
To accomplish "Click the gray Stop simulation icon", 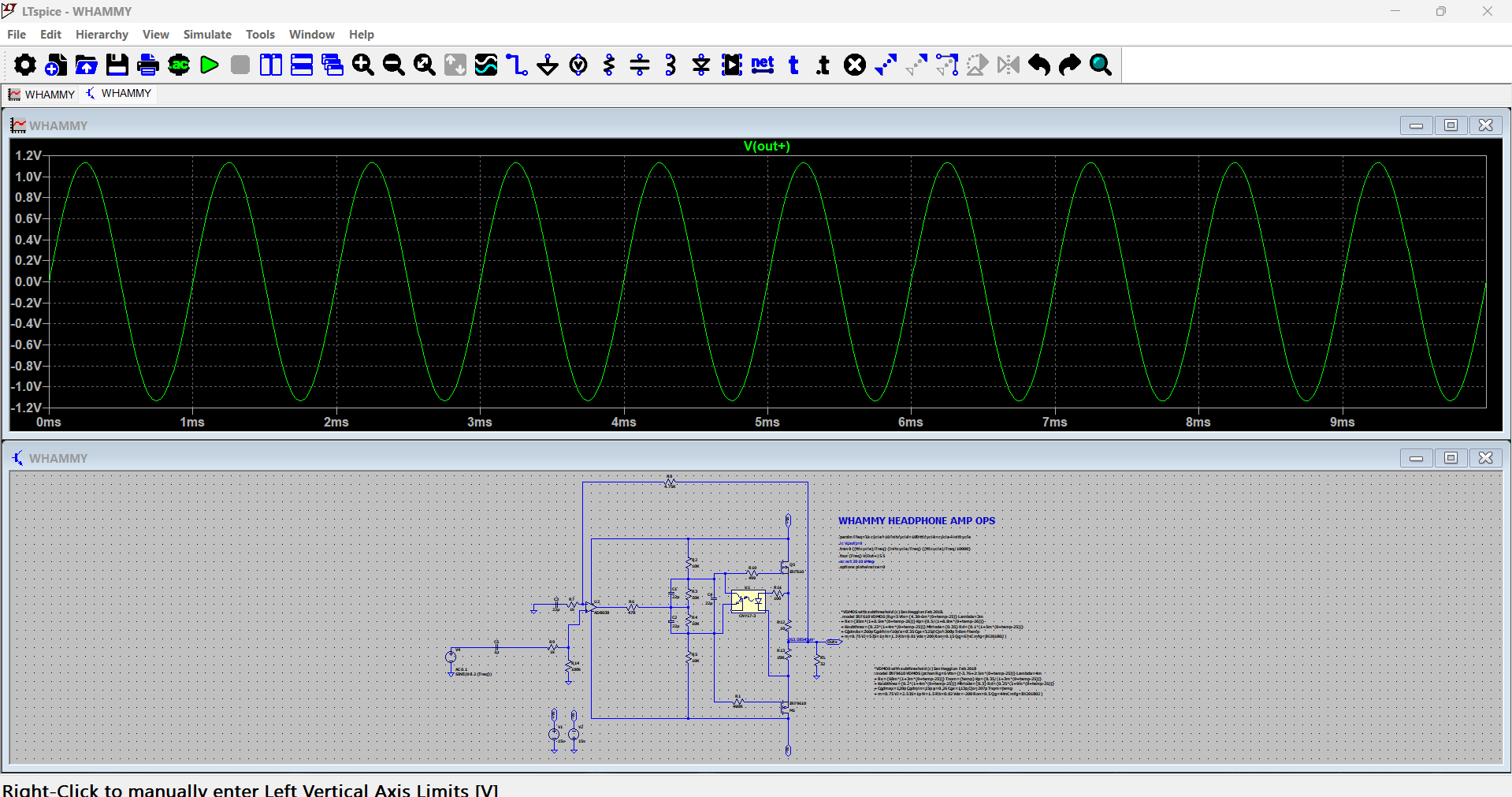I will pyautogui.click(x=240, y=65).
